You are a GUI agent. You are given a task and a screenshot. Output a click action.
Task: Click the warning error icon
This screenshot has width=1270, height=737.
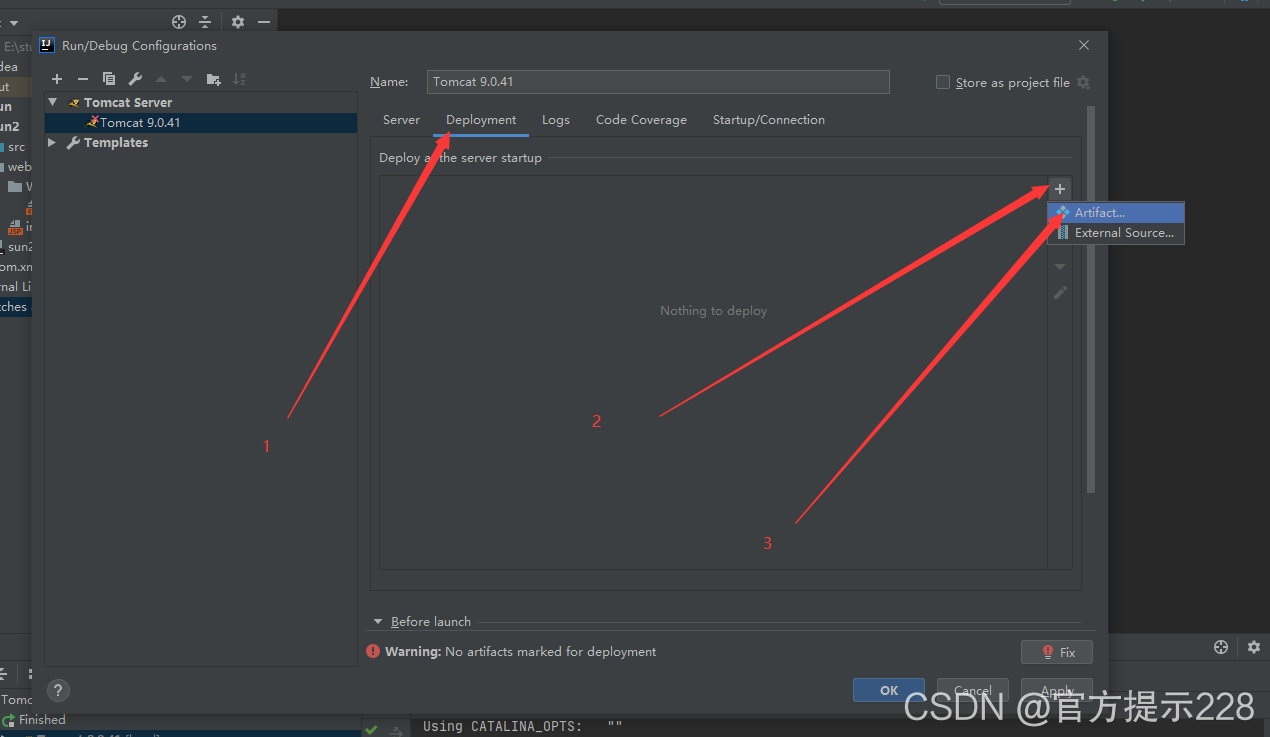[x=373, y=651]
